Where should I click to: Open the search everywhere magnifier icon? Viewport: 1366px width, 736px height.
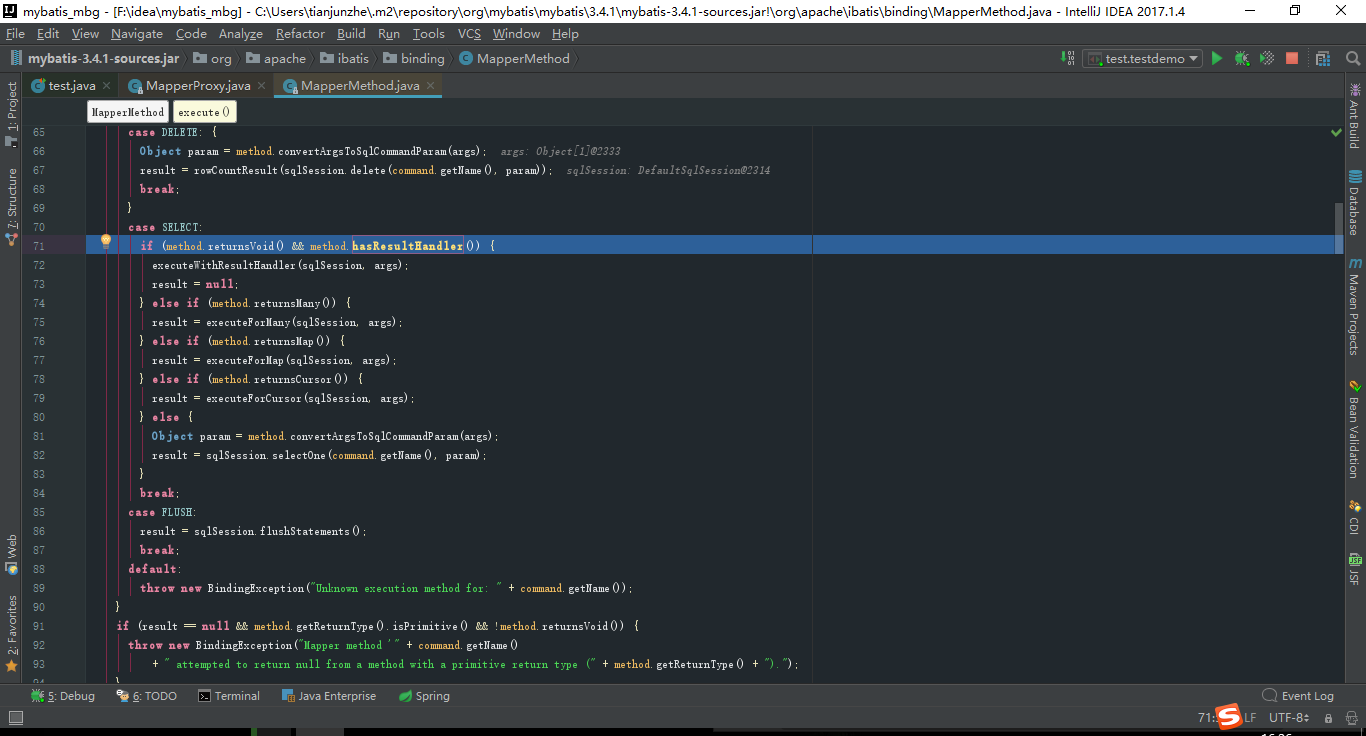tap(1353, 58)
